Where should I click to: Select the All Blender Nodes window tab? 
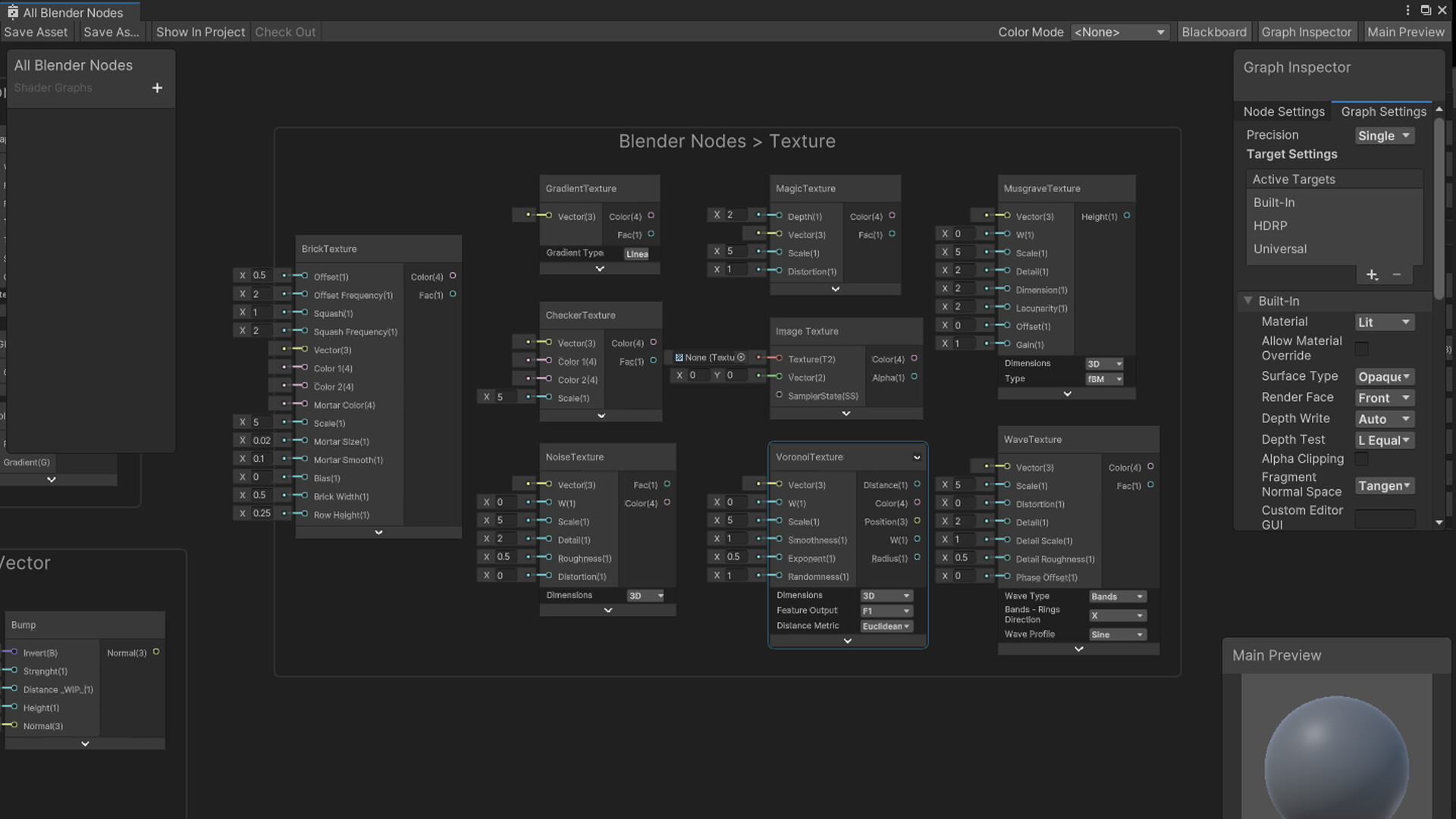71,12
